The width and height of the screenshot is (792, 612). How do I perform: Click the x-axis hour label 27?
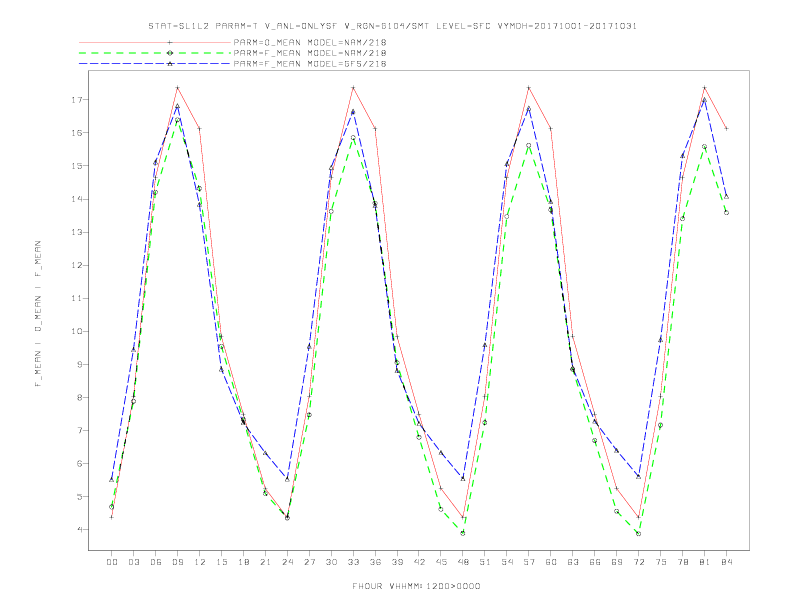pyautogui.click(x=309, y=562)
